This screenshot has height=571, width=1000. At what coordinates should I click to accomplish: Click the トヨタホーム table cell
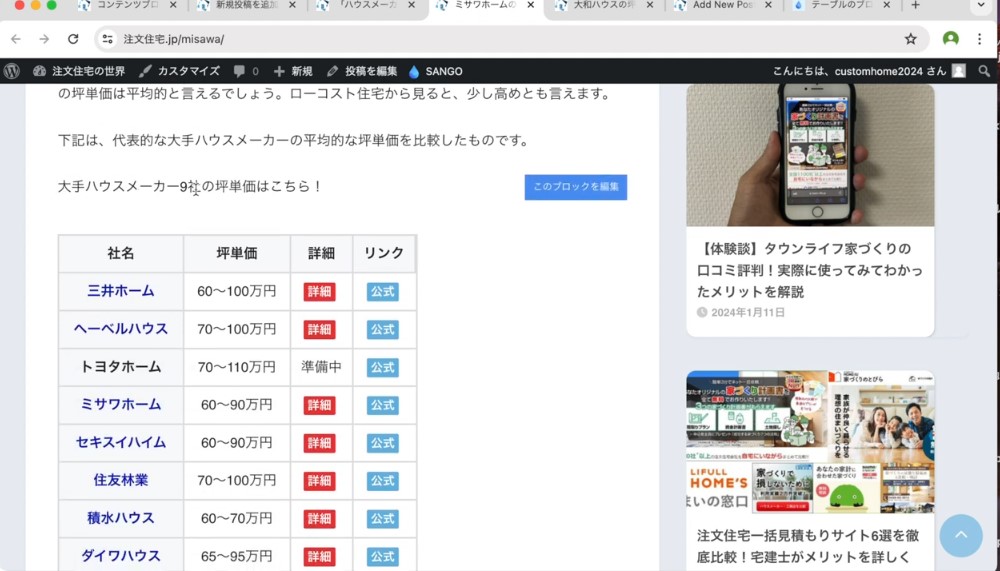(121, 367)
